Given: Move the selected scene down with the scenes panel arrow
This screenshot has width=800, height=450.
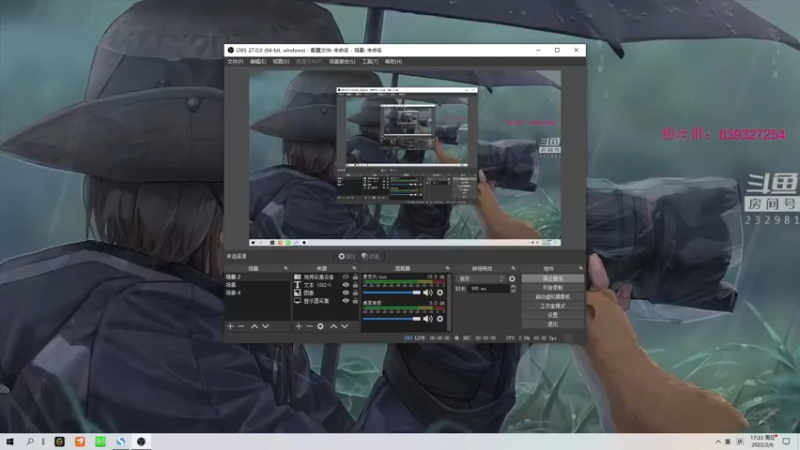Looking at the screenshot, I should click(x=265, y=326).
